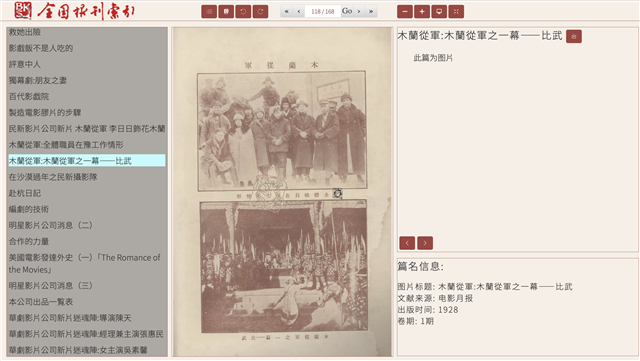Click the page view document icon

tap(226, 11)
